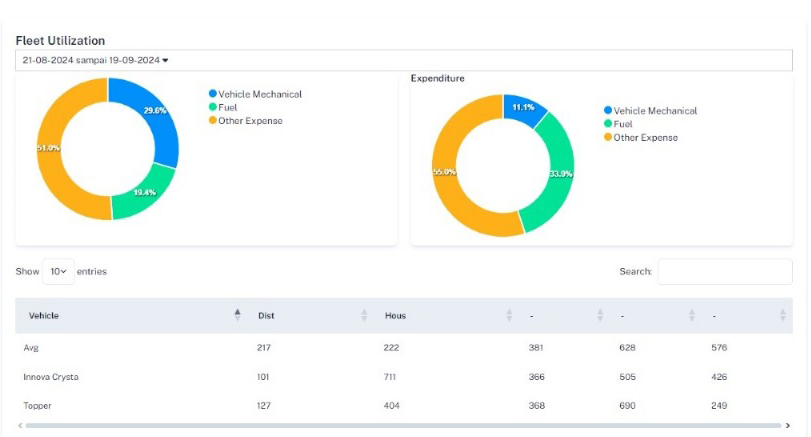The width and height of the screenshot is (811, 437).
Task: Select the Innova Crysta table row
Action: [51, 377]
